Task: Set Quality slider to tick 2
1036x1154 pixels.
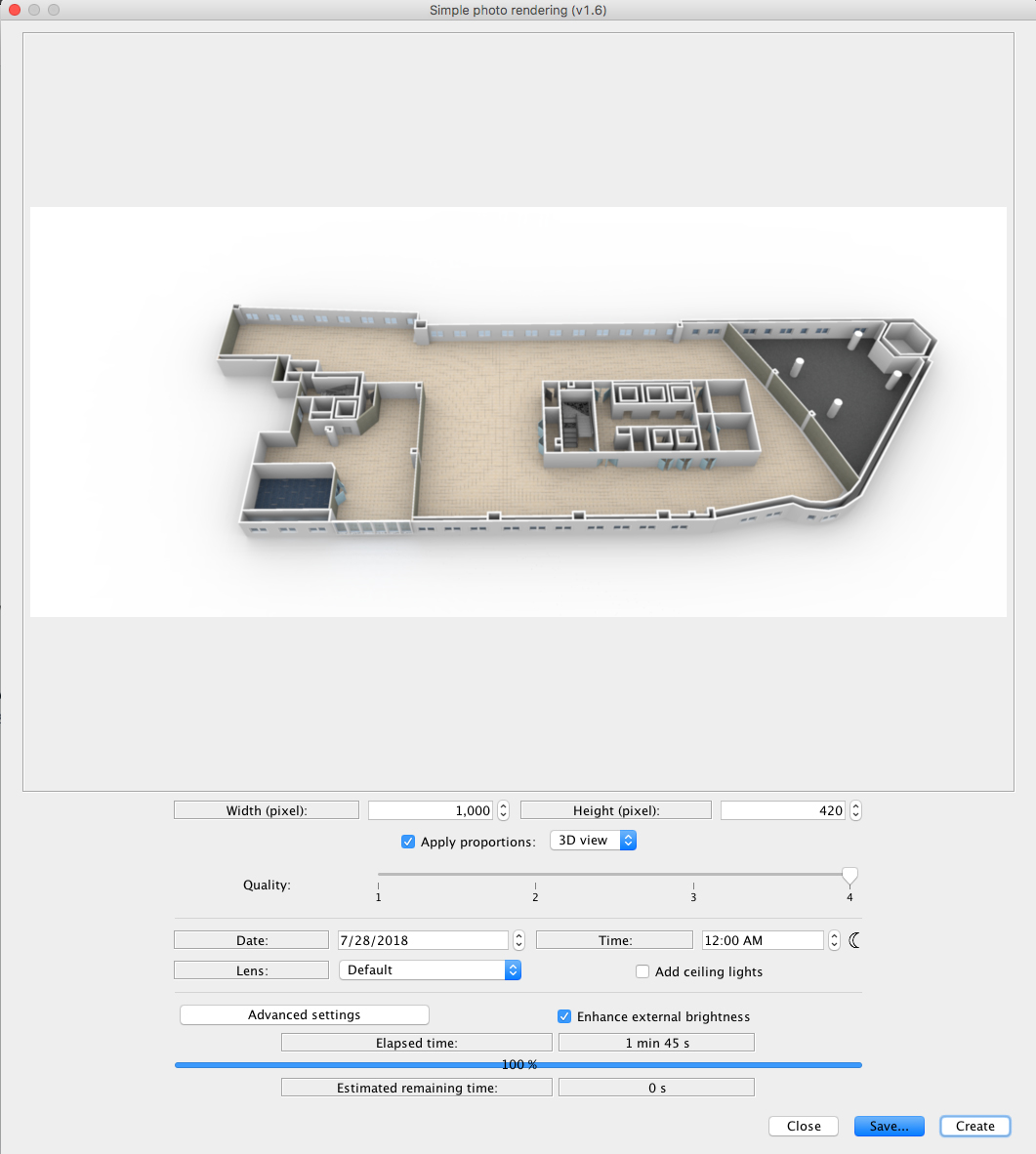Action: pos(535,875)
